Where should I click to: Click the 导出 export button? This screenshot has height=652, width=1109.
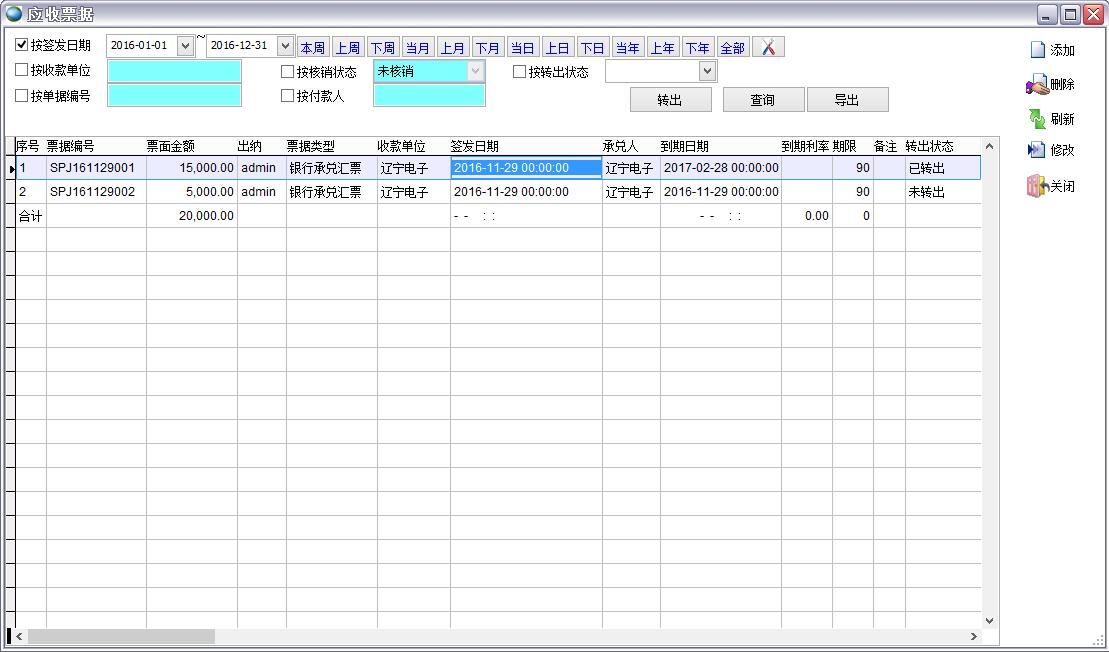[x=847, y=100]
